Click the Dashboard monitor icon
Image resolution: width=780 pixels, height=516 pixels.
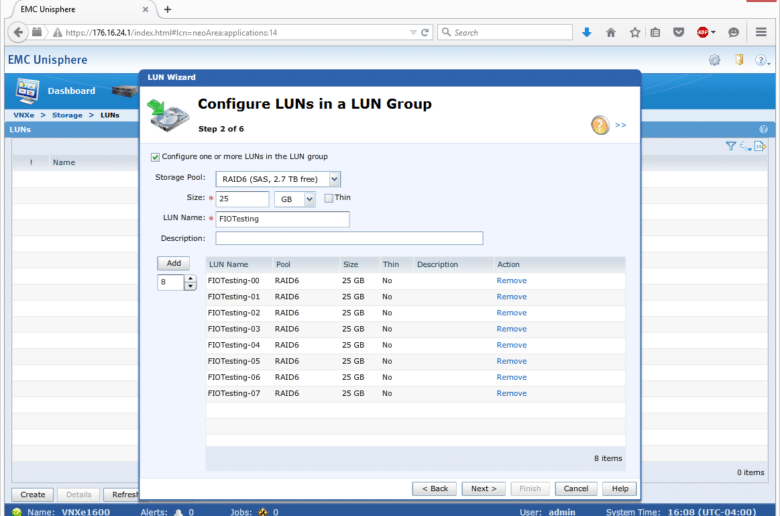(x=27, y=91)
